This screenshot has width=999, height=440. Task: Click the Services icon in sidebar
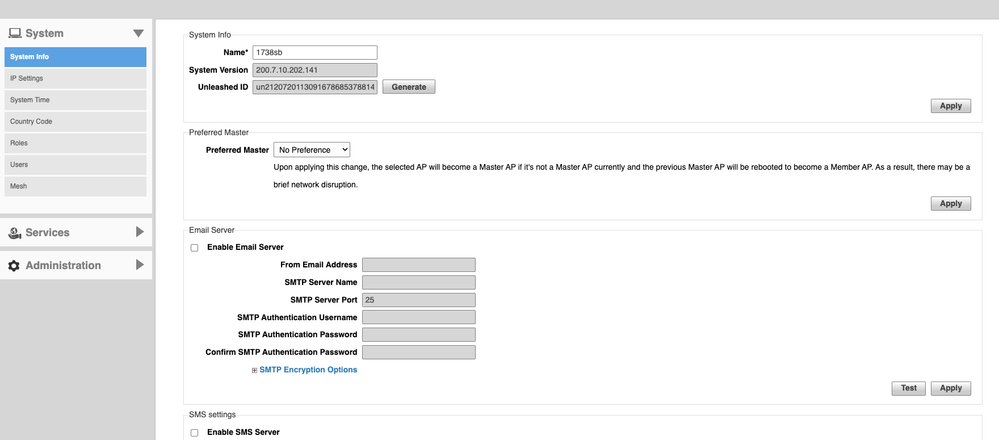coord(15,233)
